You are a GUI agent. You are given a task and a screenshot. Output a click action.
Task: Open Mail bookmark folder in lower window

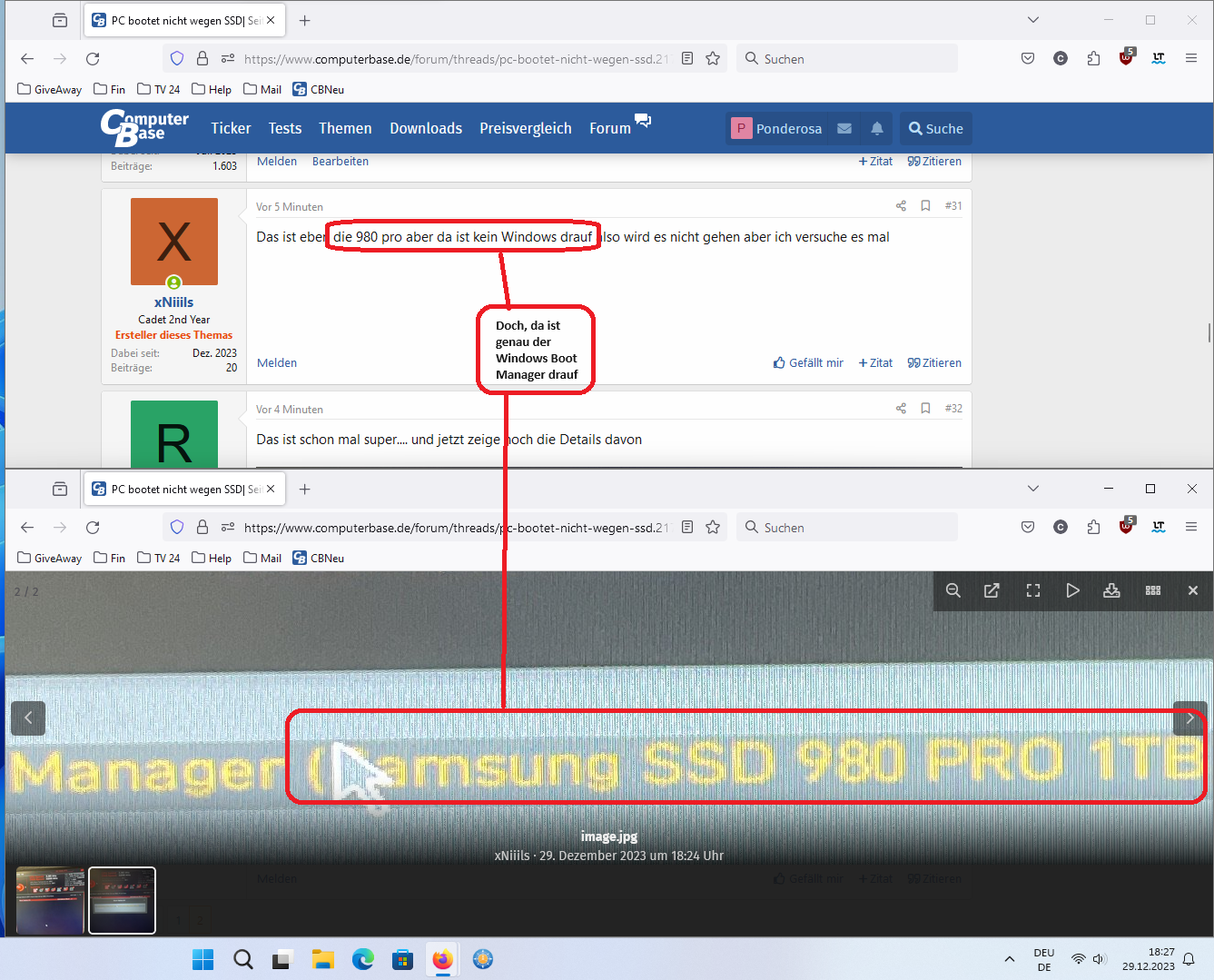tap(262, 558)
